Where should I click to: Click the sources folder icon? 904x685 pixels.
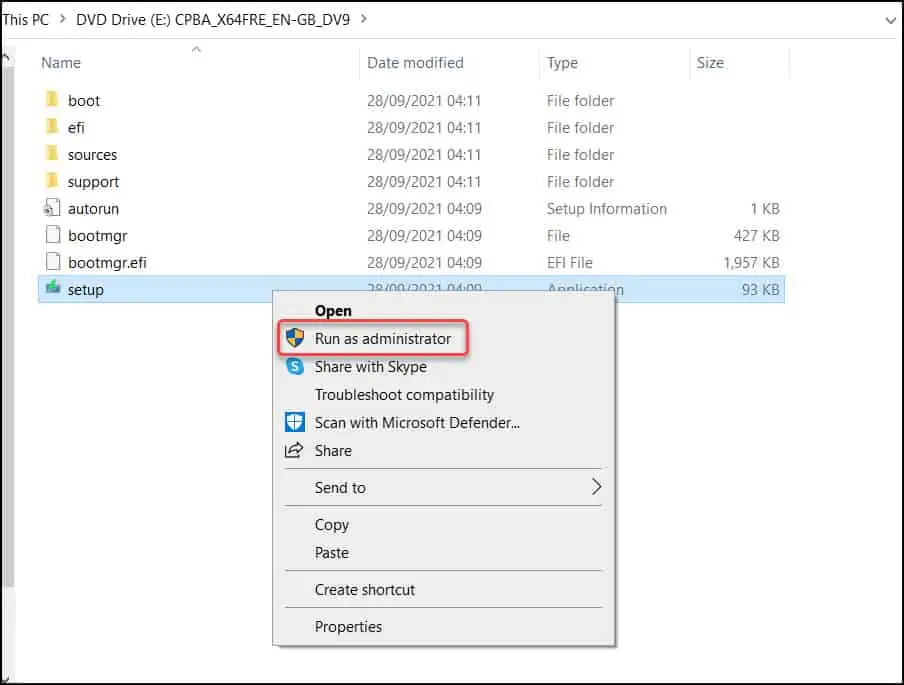pos(52,153)
